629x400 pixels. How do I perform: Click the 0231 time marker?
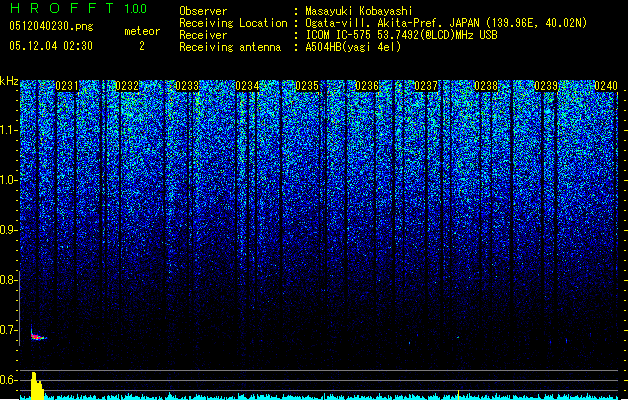[x=67, y=86]
